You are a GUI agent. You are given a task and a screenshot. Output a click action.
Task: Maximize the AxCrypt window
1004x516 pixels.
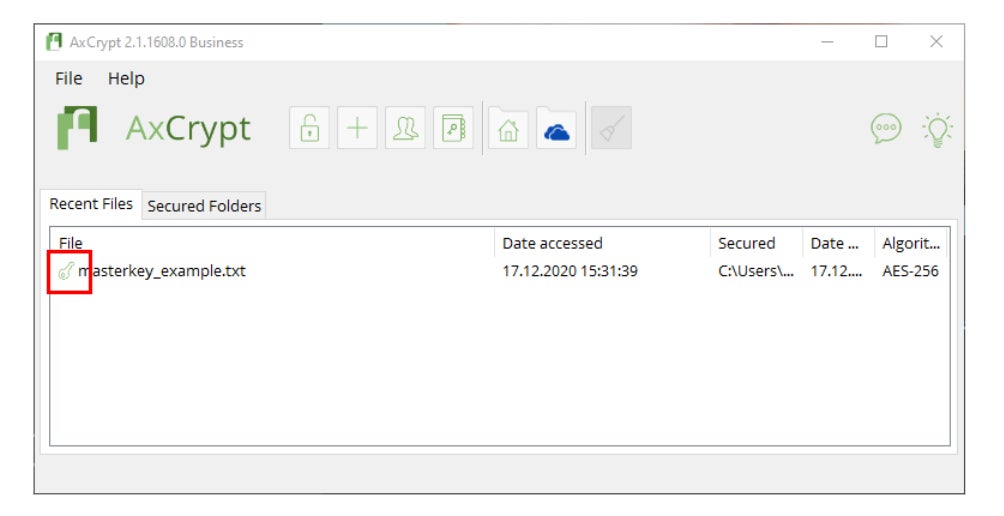coord(882,42)
